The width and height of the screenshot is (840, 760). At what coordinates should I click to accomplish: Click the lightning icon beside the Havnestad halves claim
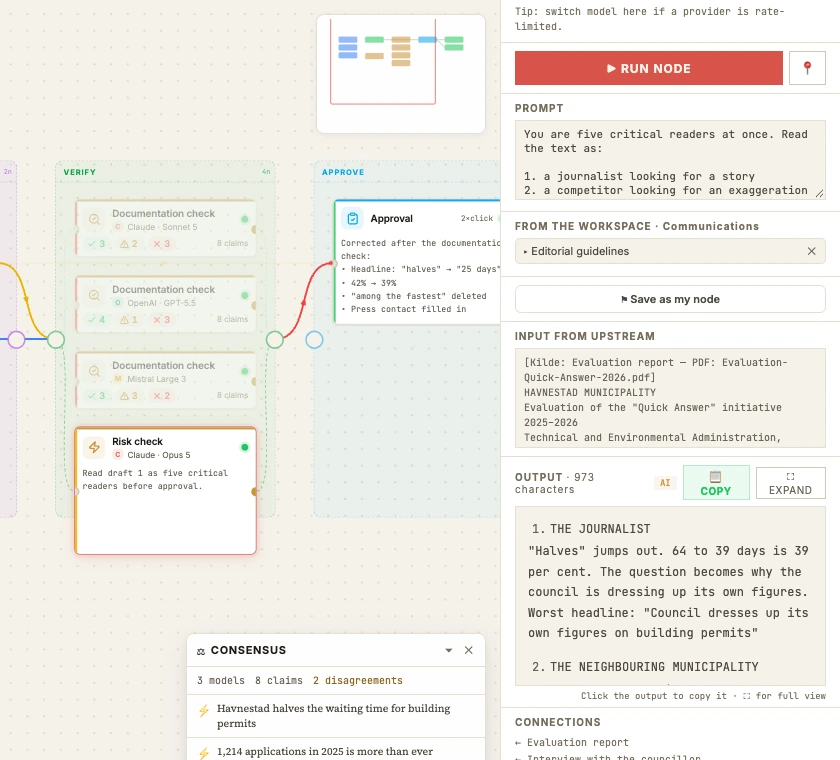pyautogui.click(x=204, y=711)
